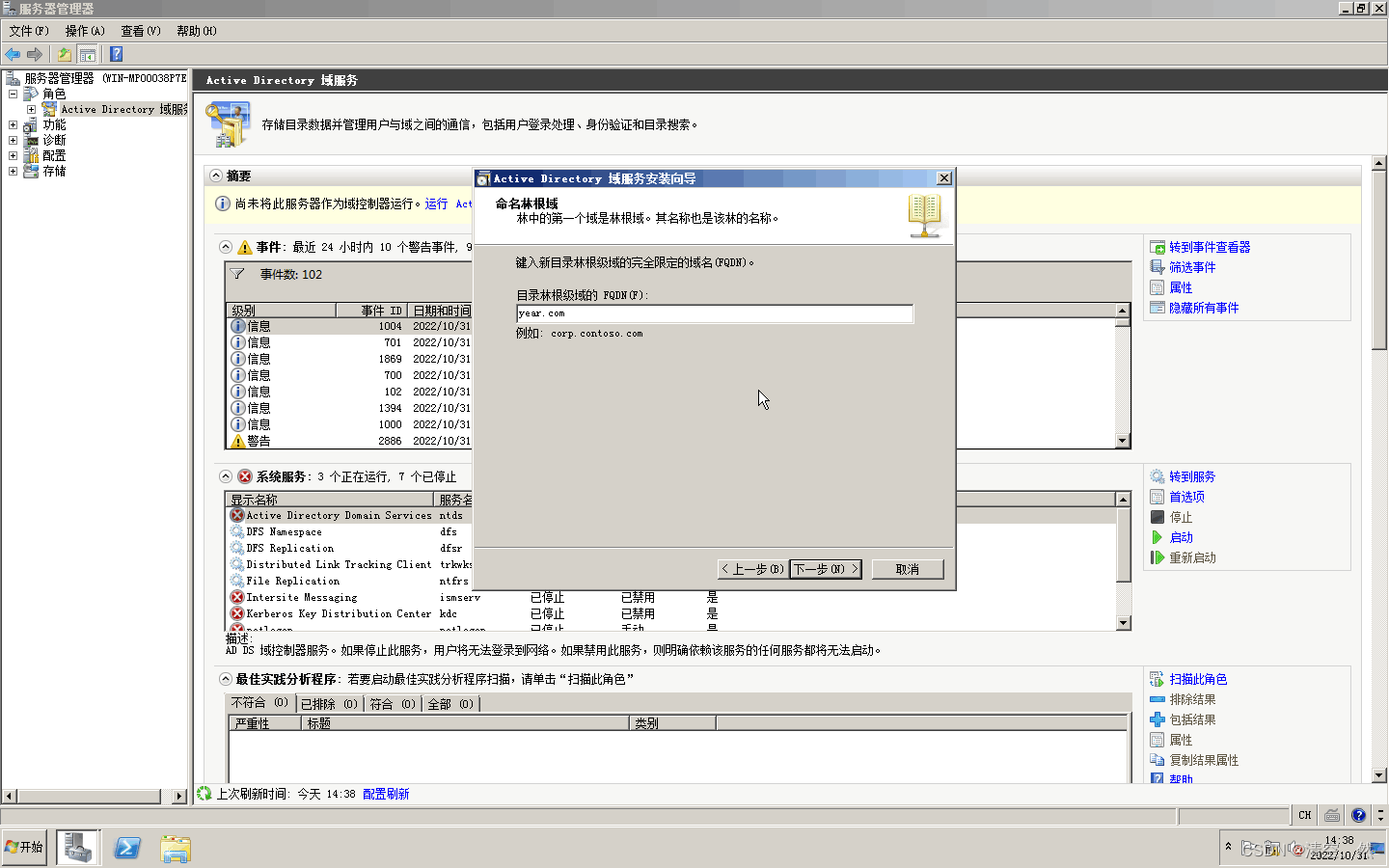The width and height of the screenshot is (1389, 868).
Task: Click 下一步(N) in the wizard
Action: (826, 569)
